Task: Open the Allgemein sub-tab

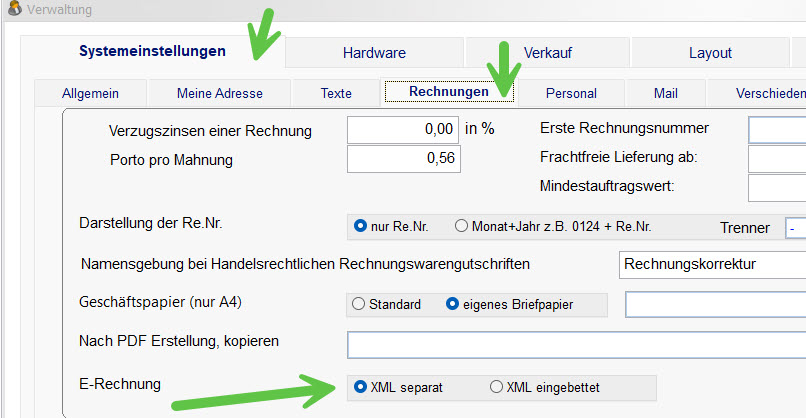Action: 90,94
